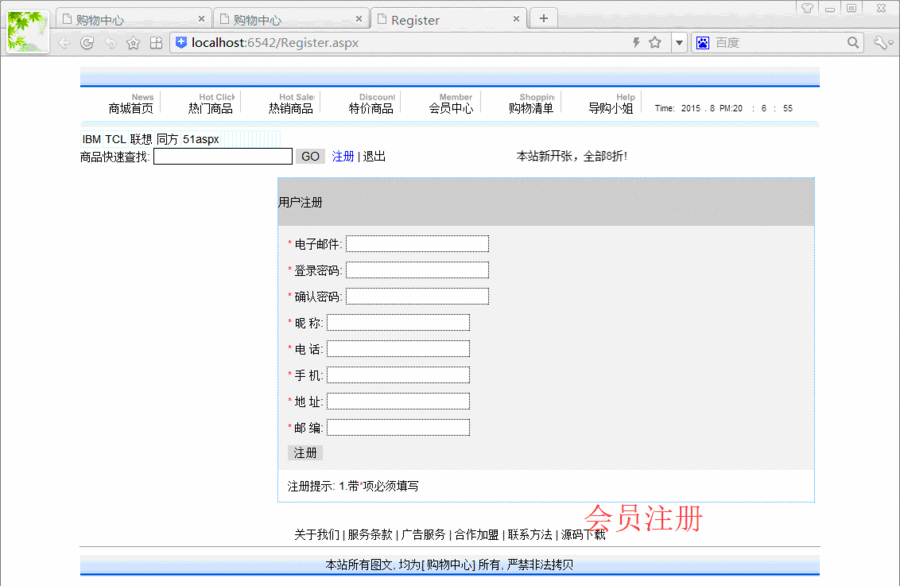Viewport: 900px width, 586px height.
Task: Open the 源码下载 footer link
Action: (581, 534)
